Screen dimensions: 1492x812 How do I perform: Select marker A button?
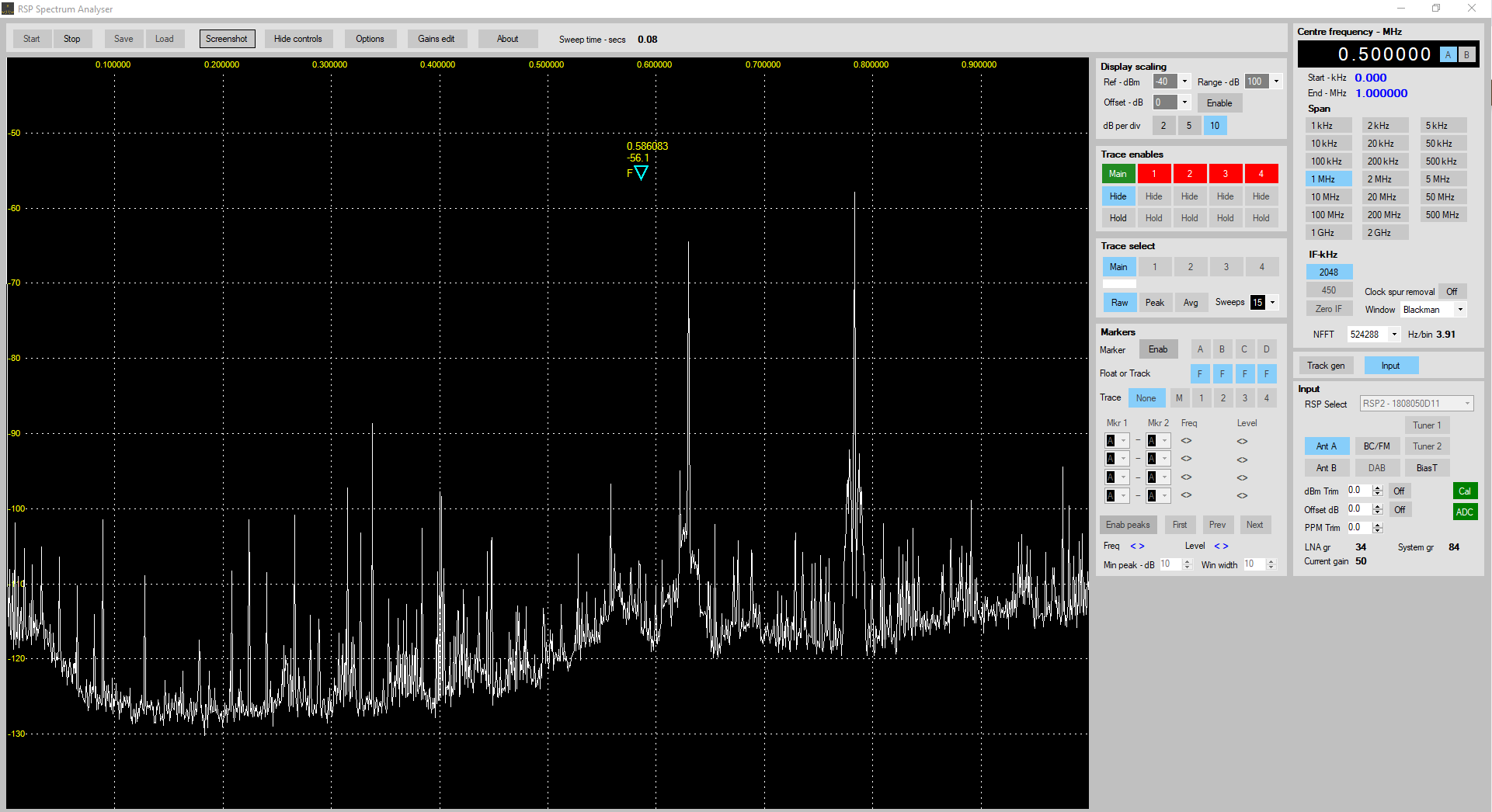1200,349
